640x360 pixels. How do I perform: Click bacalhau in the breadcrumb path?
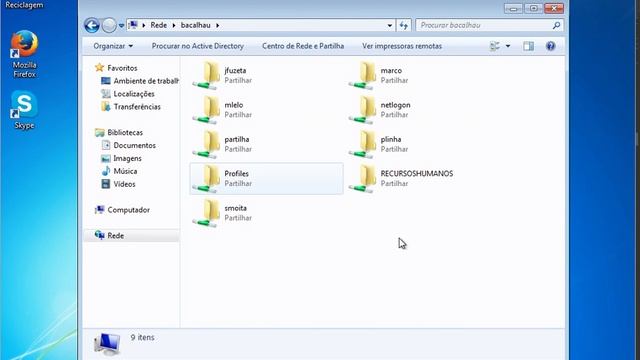point(196,25)
